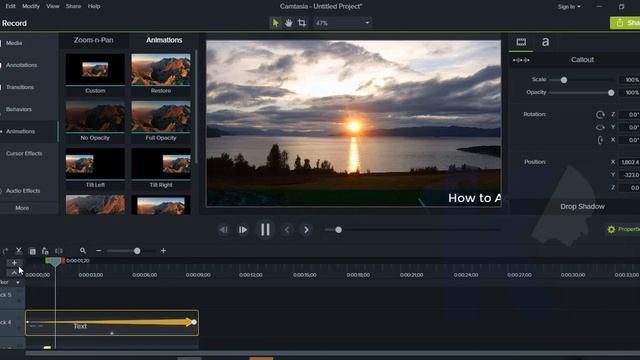Click the Y rotation icon
Screen dimensions: 640x360
600,127
